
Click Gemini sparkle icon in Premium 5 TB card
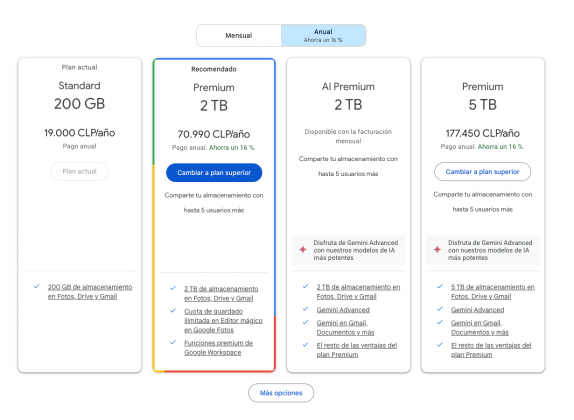pyautogui.click(x=437, y=250)
